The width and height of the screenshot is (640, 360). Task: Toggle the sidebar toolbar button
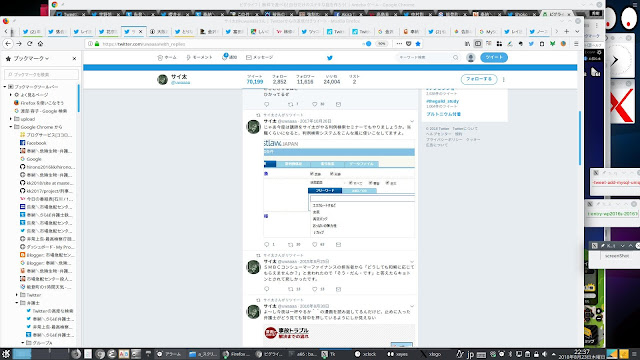(x=478, y=44)
